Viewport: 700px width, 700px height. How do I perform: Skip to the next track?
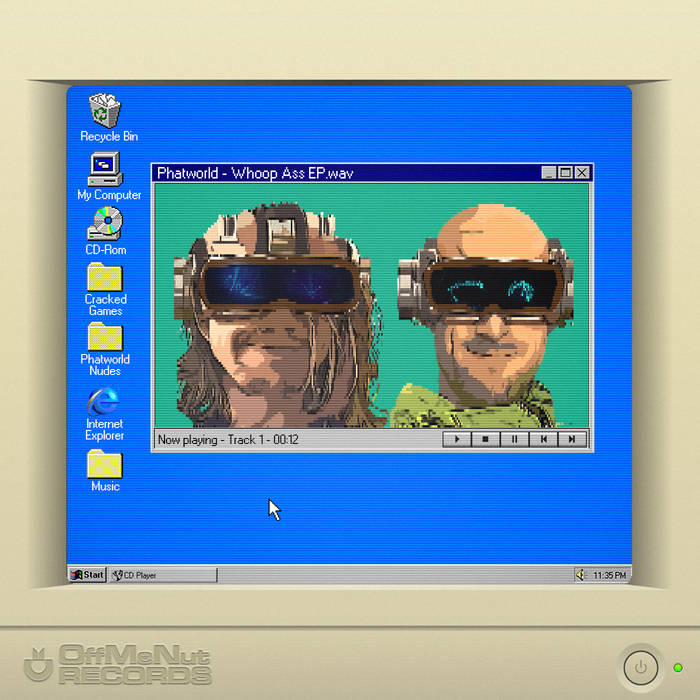tap(572, 439)
